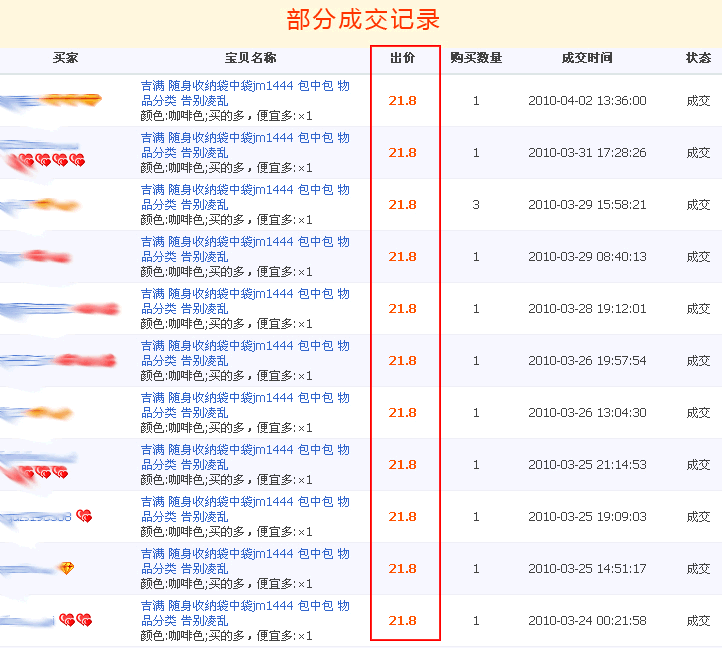Click timestamp 2010-04-02 13:36:00
This screenshot has width=722, height=648.
click(587, 100)
